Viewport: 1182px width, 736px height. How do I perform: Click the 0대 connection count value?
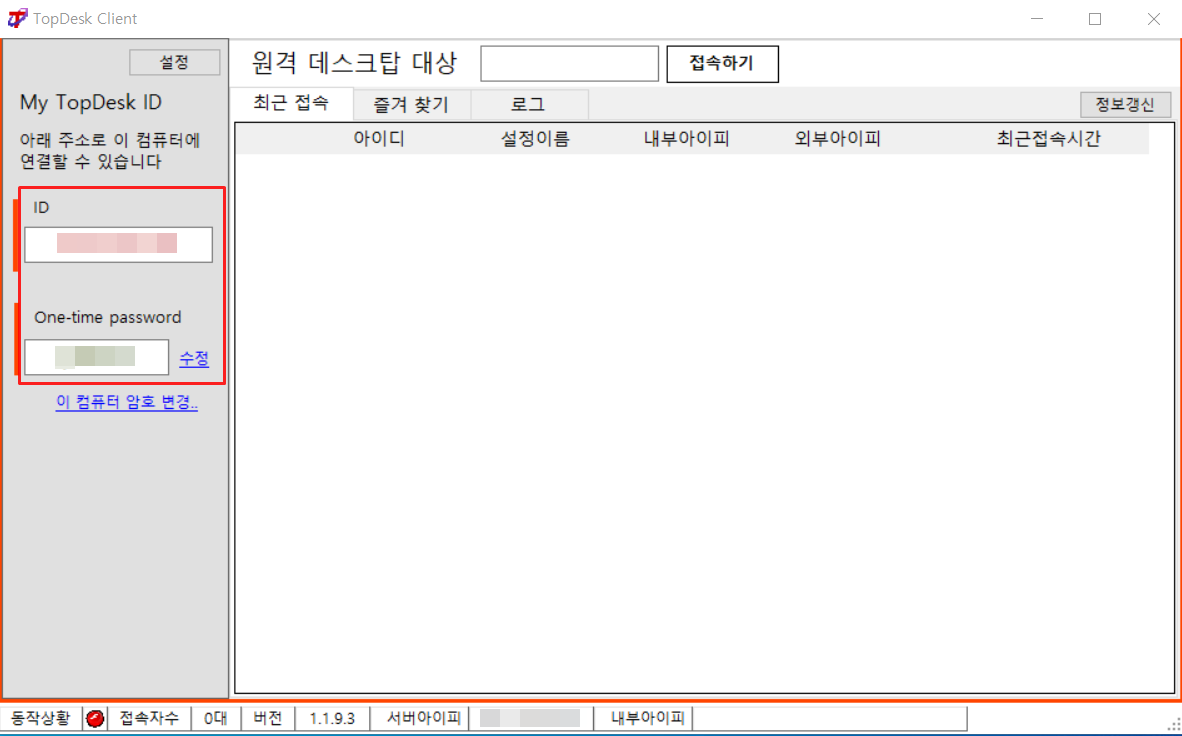point(216,718)
